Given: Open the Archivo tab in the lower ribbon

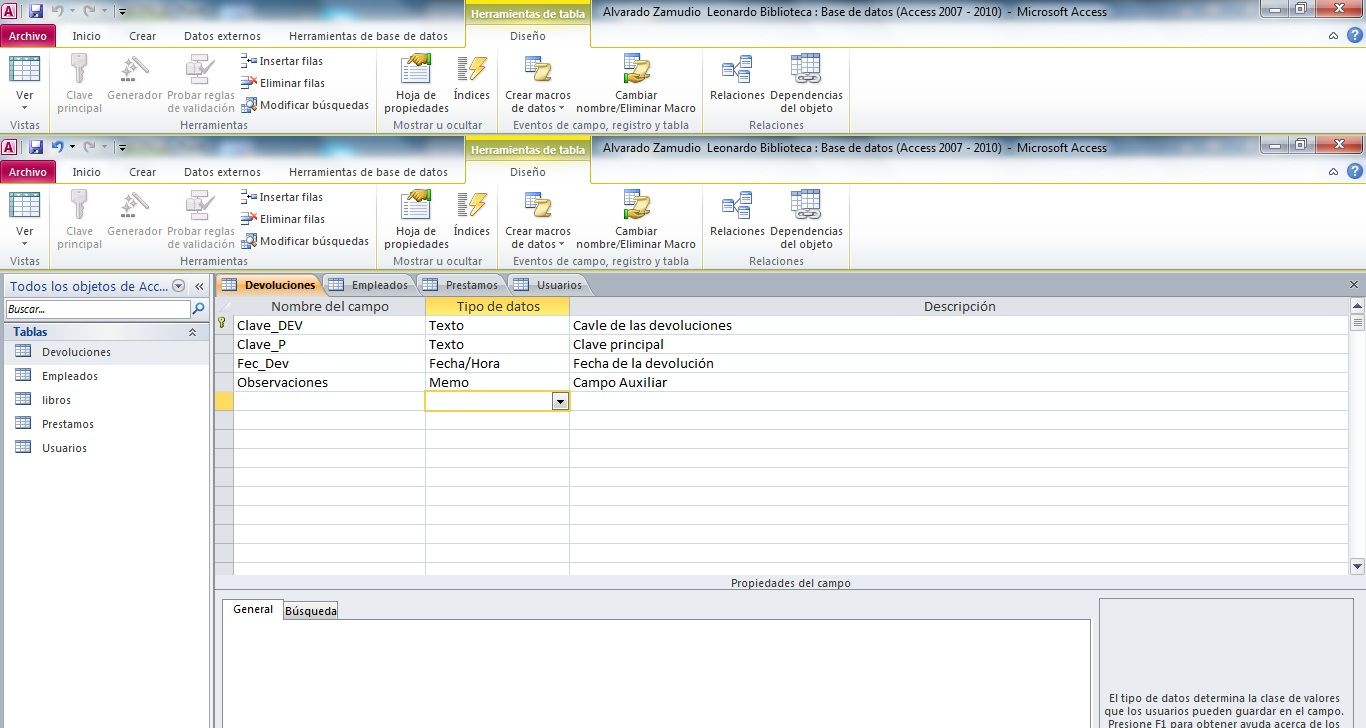Looking at the screenshot, I should click(x=28, y=172).
